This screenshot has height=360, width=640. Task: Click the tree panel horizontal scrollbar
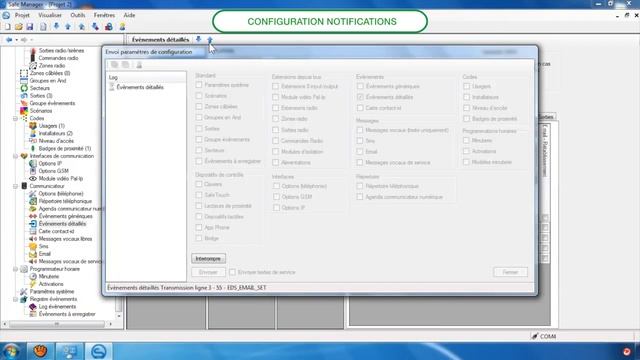(x=57, y=324)
